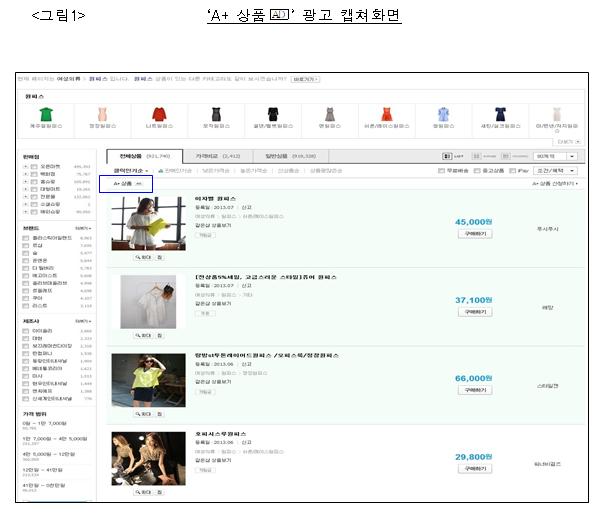Click 확대 zoom icon under 45,000원 product

[143, 258]
